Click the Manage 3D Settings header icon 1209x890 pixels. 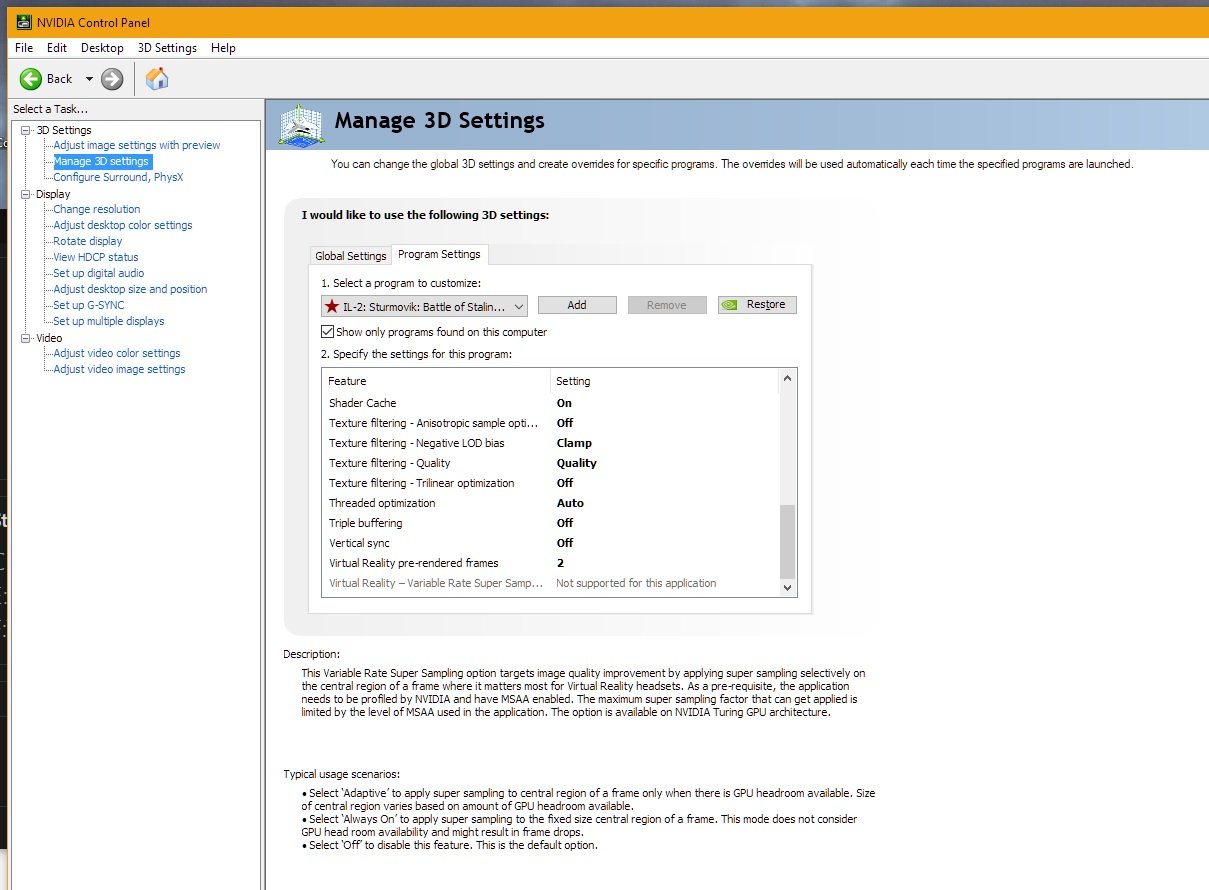[301, 125]
